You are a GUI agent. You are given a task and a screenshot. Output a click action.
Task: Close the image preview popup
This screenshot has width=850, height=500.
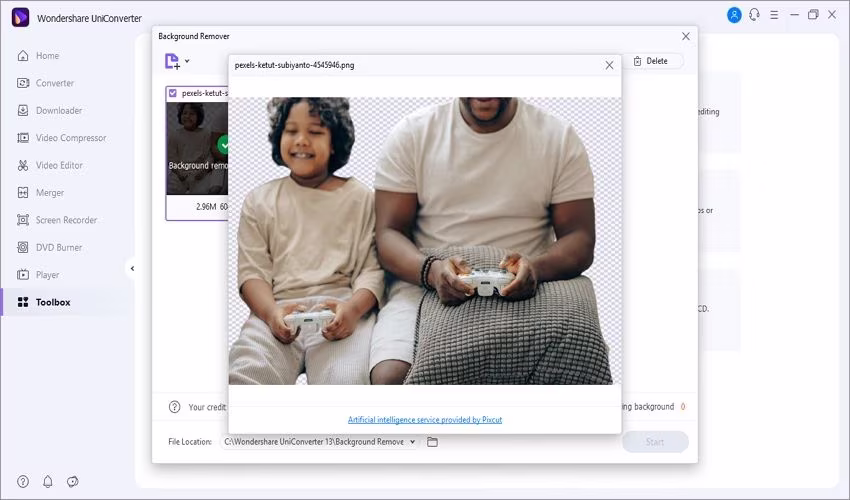609,65
